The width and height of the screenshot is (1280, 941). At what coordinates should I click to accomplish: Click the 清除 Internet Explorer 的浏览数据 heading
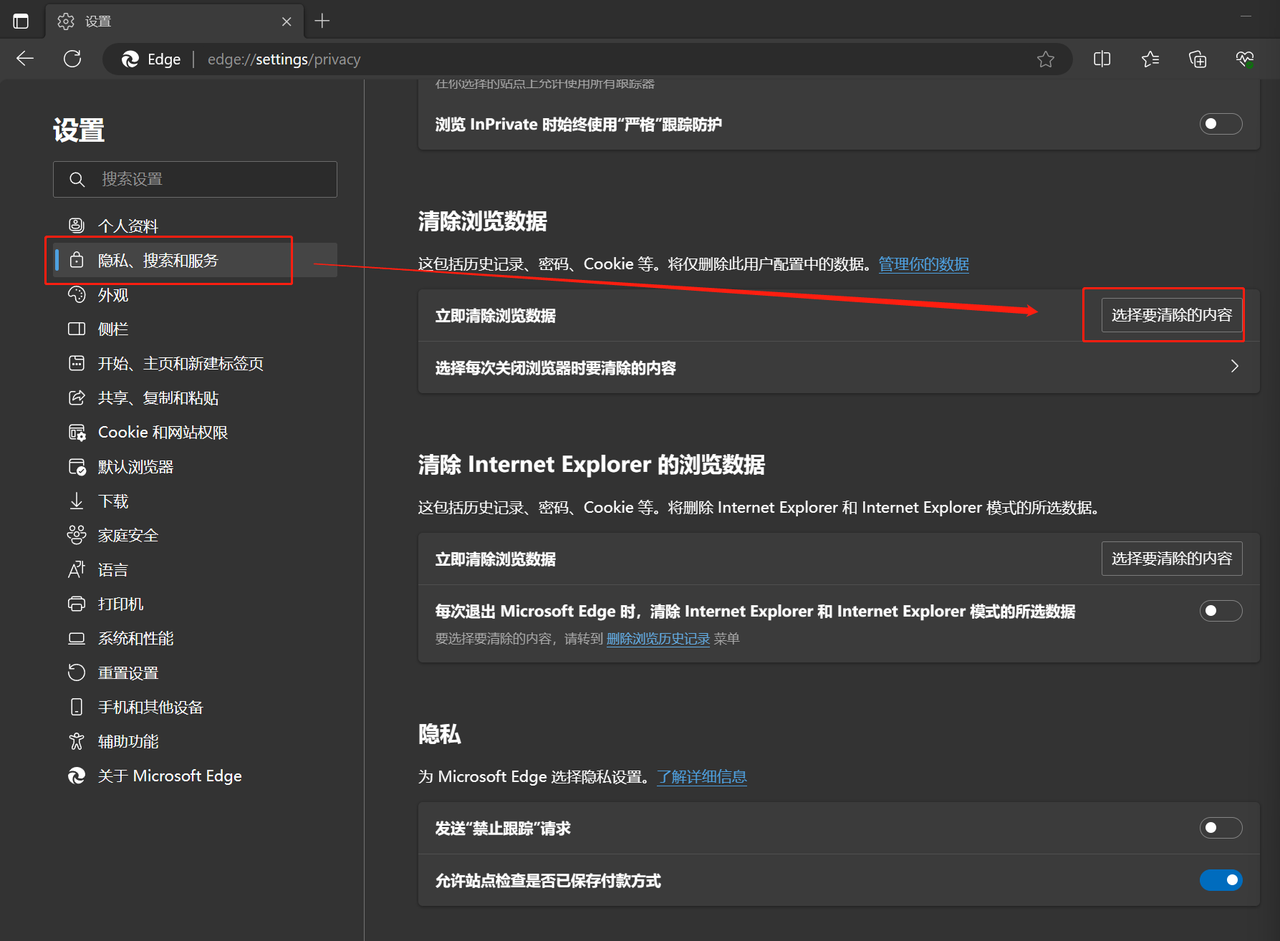(x=591, y=465)
